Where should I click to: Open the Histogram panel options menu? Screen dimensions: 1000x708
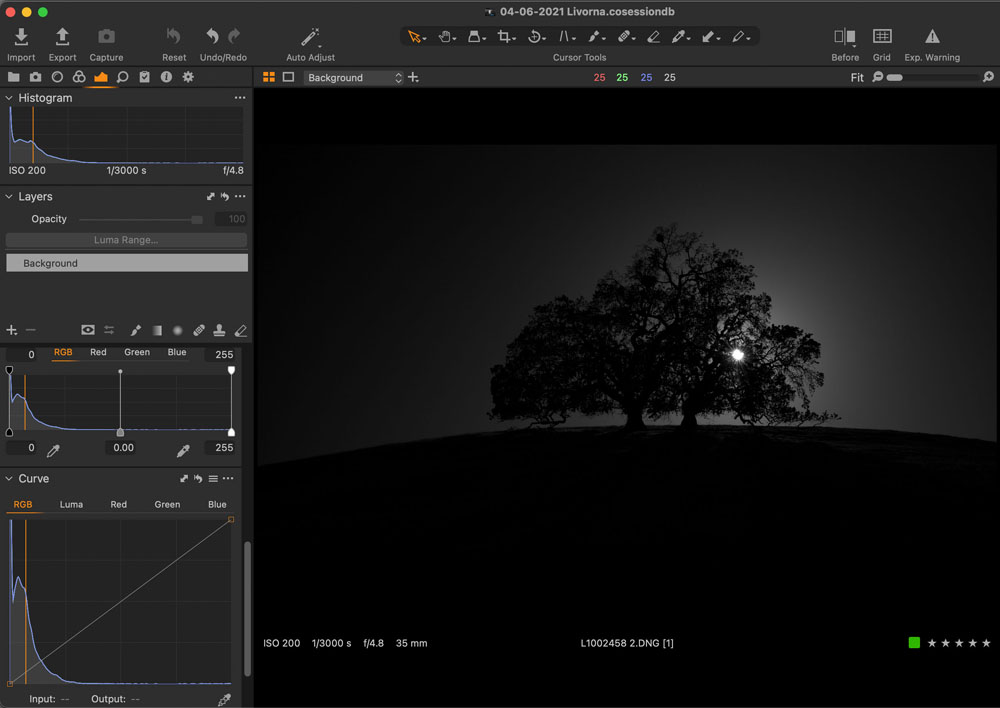(240, 98)
